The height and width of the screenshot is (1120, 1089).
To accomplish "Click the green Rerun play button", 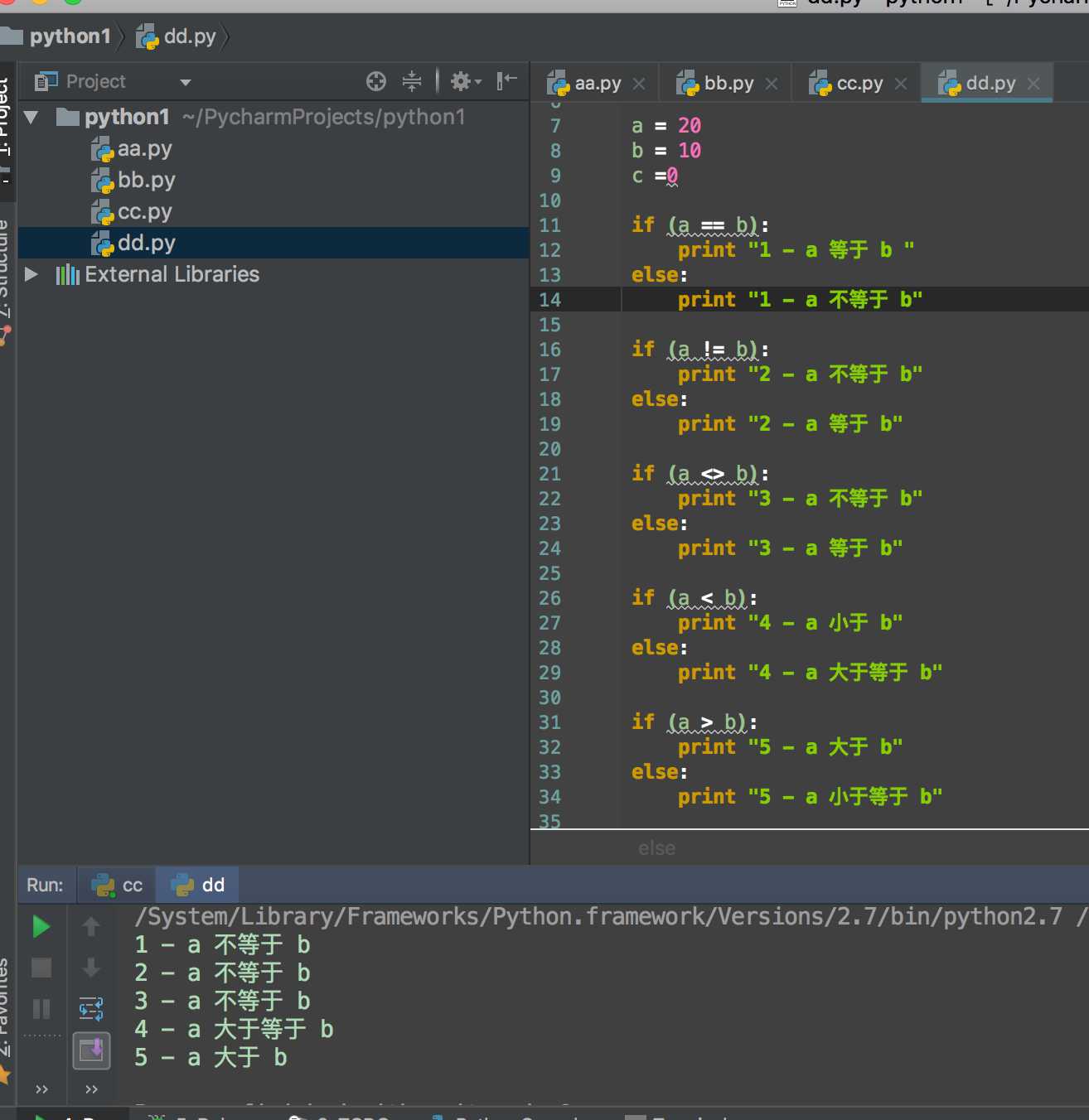I will point(41,926).
